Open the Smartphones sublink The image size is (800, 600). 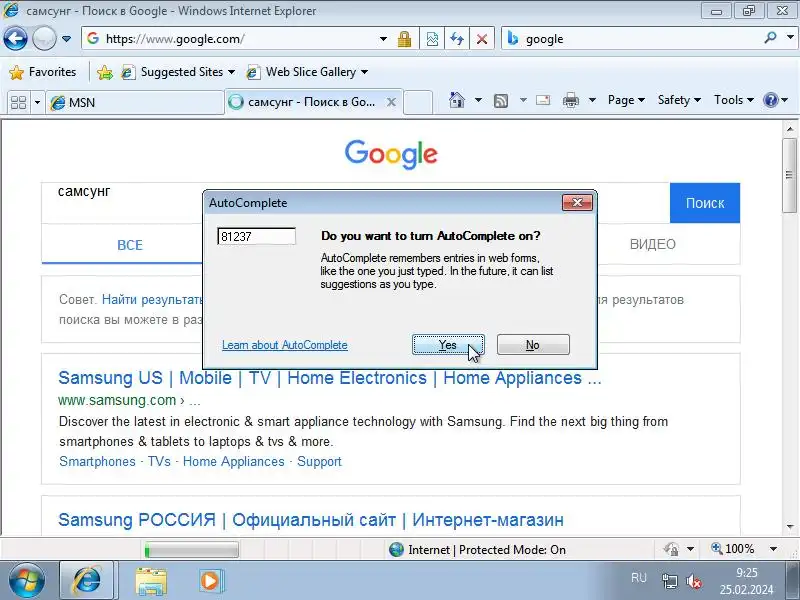coord(97,462)
